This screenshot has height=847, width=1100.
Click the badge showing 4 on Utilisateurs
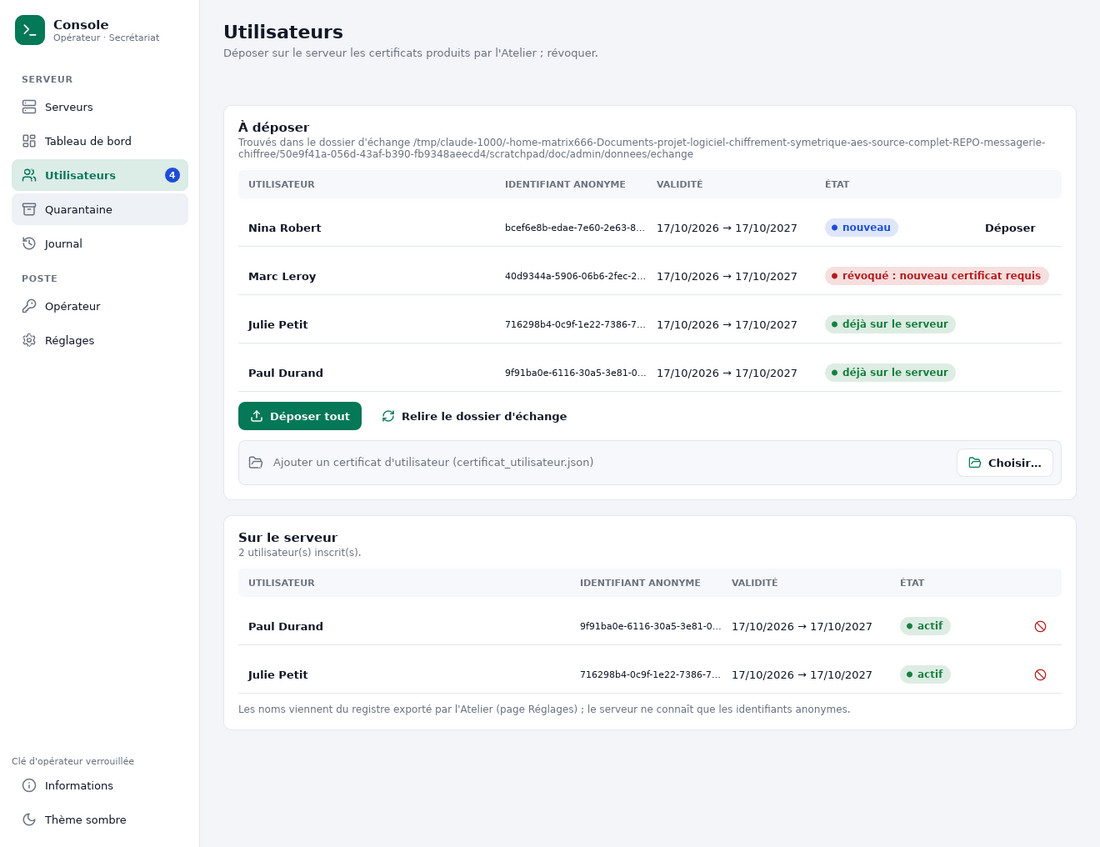click(172, 175)
